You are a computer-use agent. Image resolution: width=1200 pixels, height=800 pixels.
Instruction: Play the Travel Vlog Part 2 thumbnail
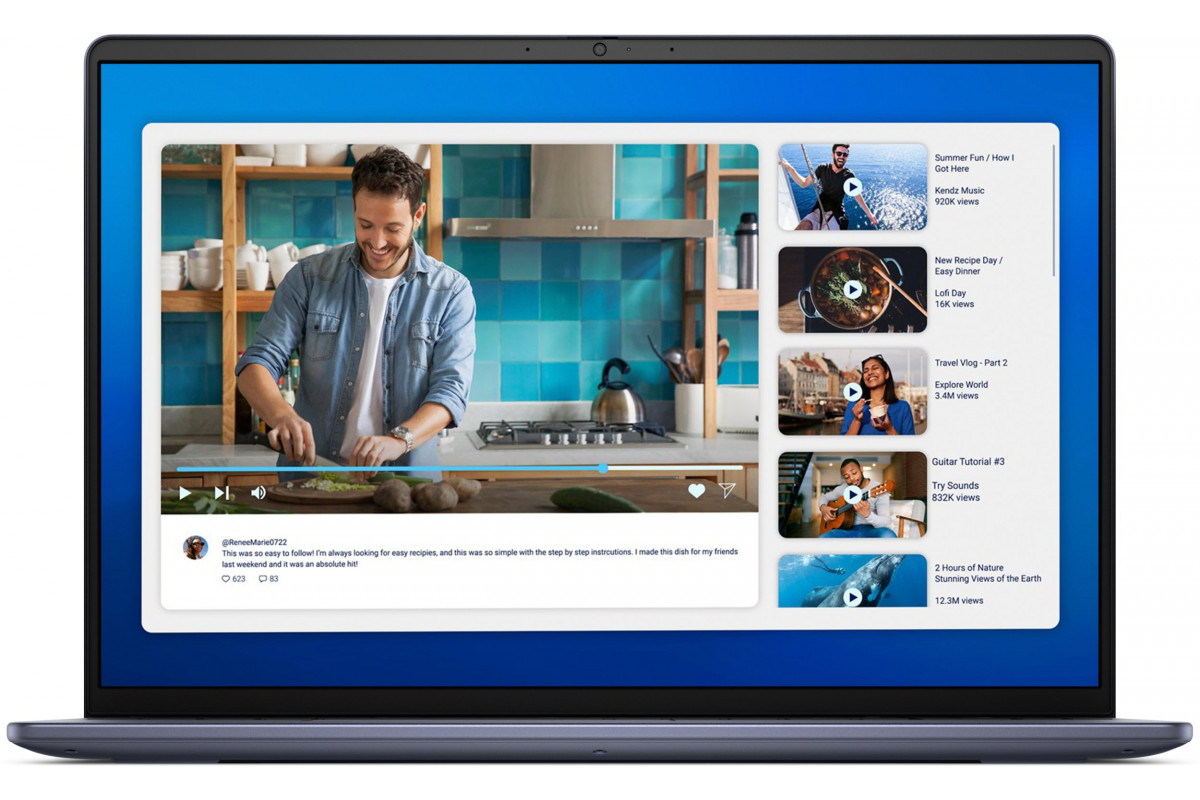pyautogui.click(x=852, y=392)
